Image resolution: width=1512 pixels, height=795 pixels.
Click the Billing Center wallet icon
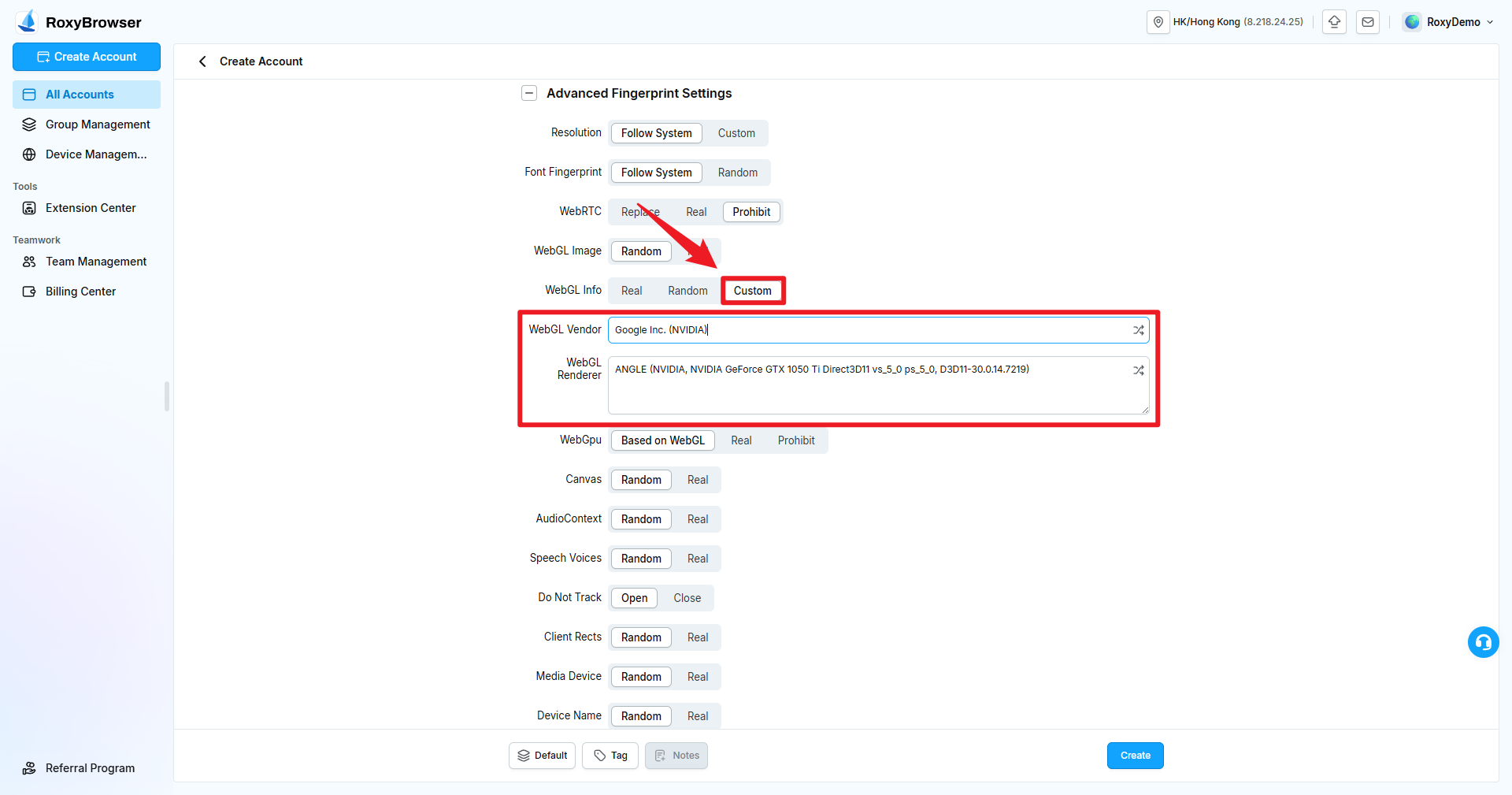29,292
